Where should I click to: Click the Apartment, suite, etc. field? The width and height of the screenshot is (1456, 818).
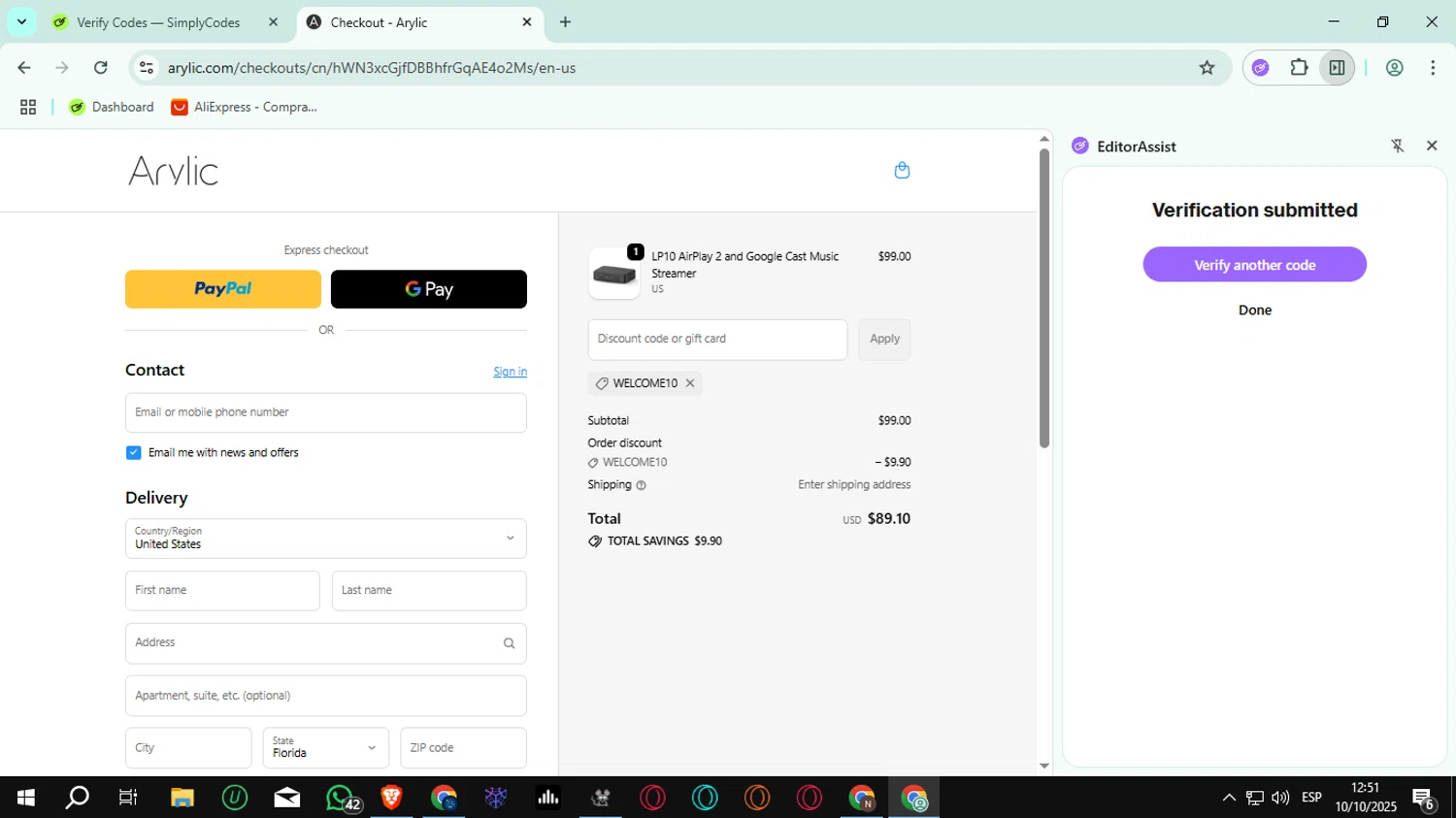[x=326, y=696]
